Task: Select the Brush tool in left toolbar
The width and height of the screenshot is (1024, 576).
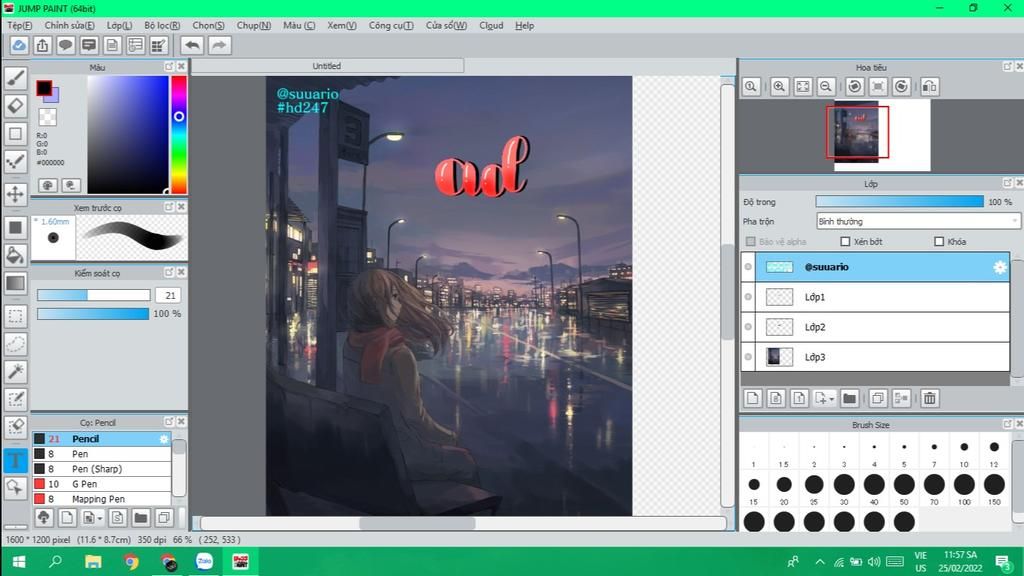Action: click(x=16, y=78)
